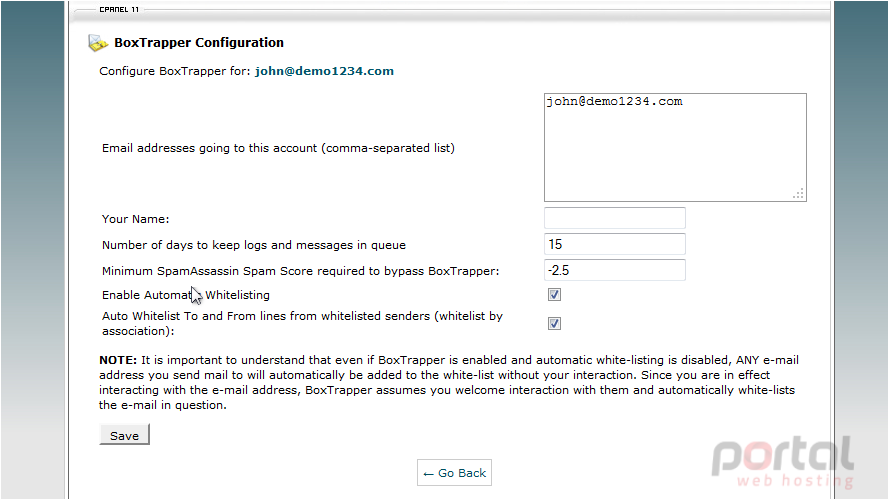Screen dimensions: 889x500
Task: Click the john@demo1234.com account heading
Action: [x=324, y=71]
